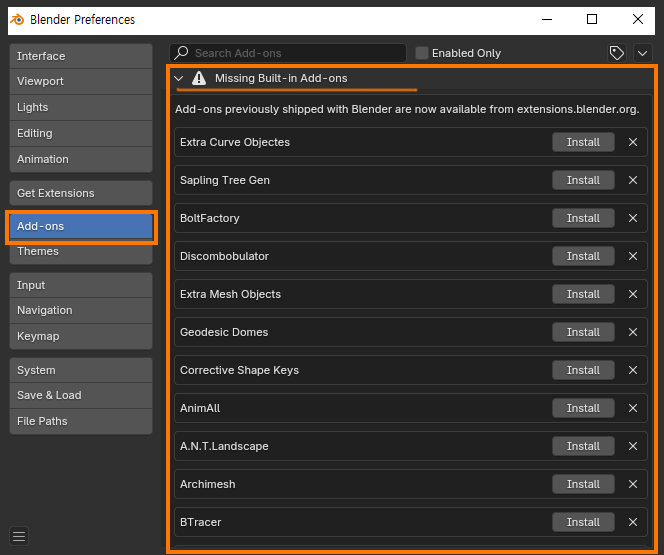
Task: Install the Geodesic Domes add-on
Action: pyautogui.click(x=583, y=332)
